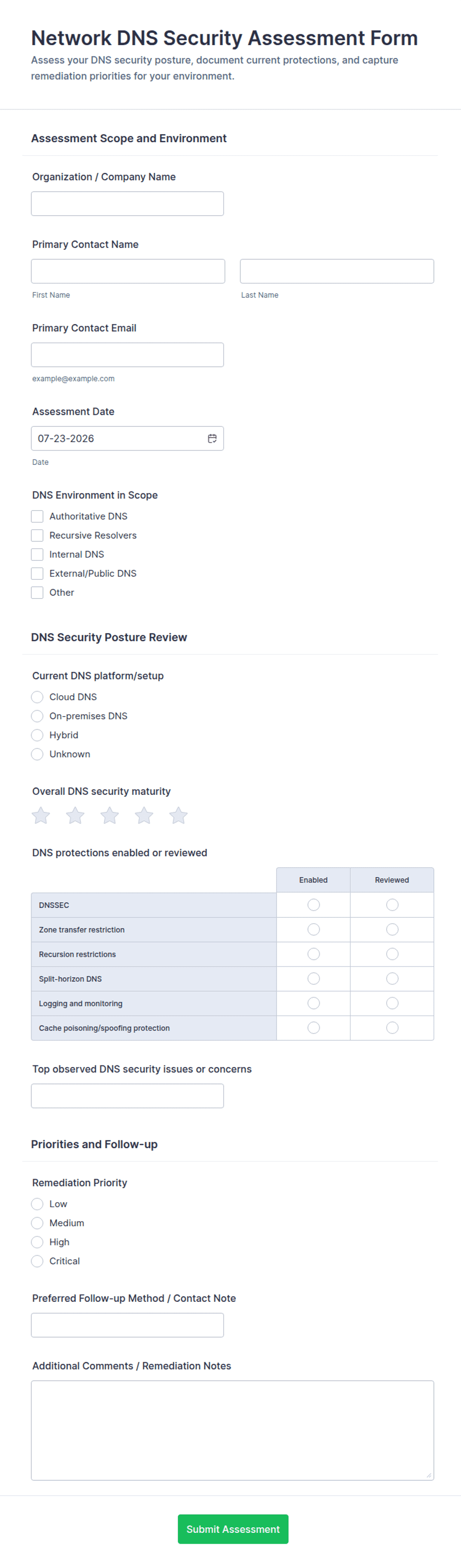Click the Primary Contact Email field
461x1568 pixels.
(x=127, y=355)
